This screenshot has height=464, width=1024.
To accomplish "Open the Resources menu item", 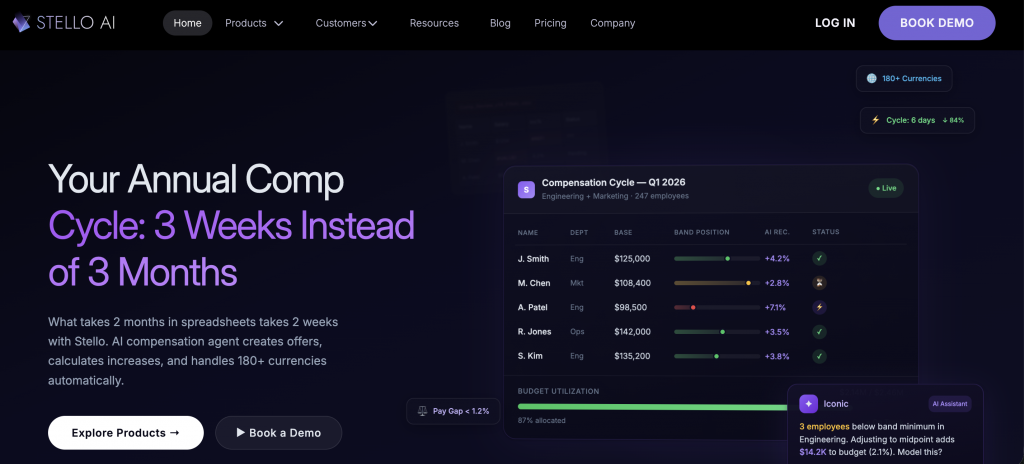I will (x=434, y=23).
